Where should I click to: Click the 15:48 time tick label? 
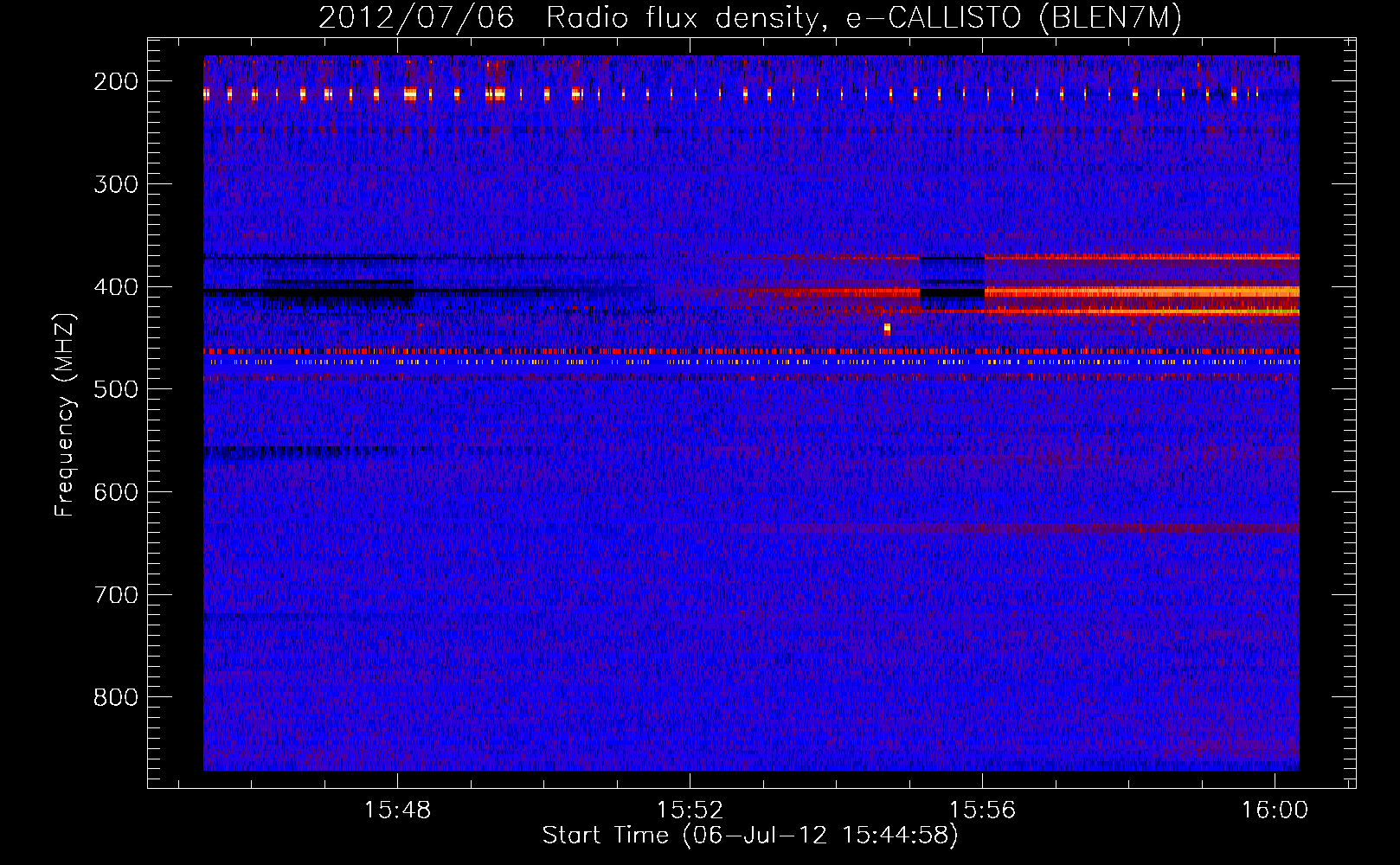(397, 811)
